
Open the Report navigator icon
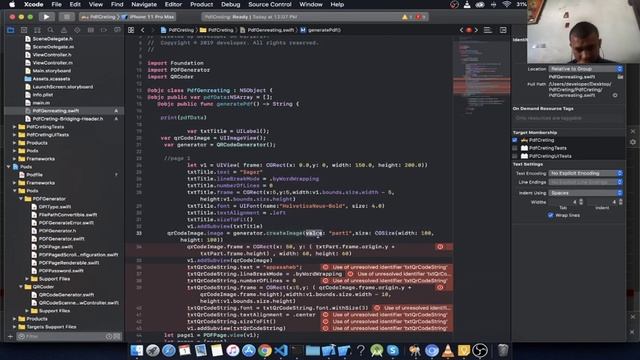click(x=117, y=30)
